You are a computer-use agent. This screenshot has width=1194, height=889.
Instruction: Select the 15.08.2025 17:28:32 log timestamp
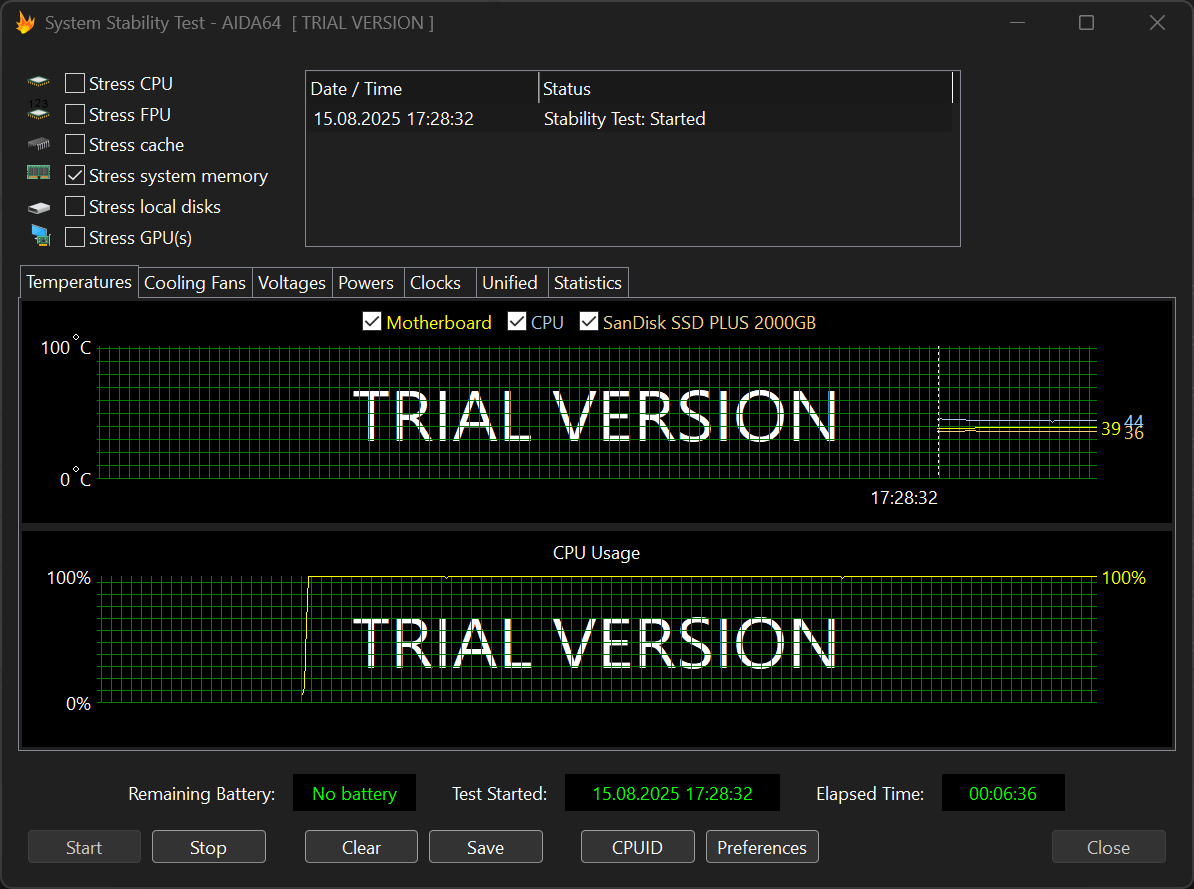click(394, 119)
